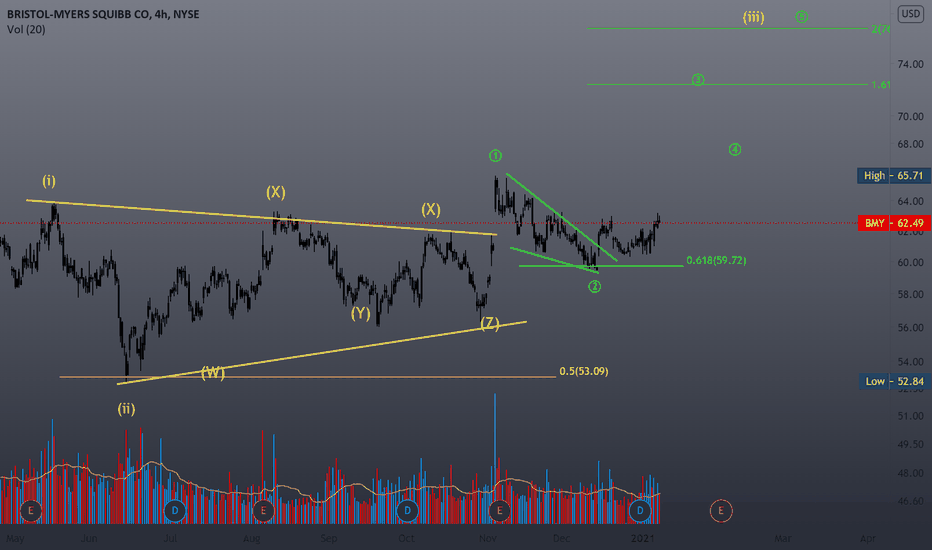
Task: Click the green circled 5 wave label
Action: [x=802, y=17]
